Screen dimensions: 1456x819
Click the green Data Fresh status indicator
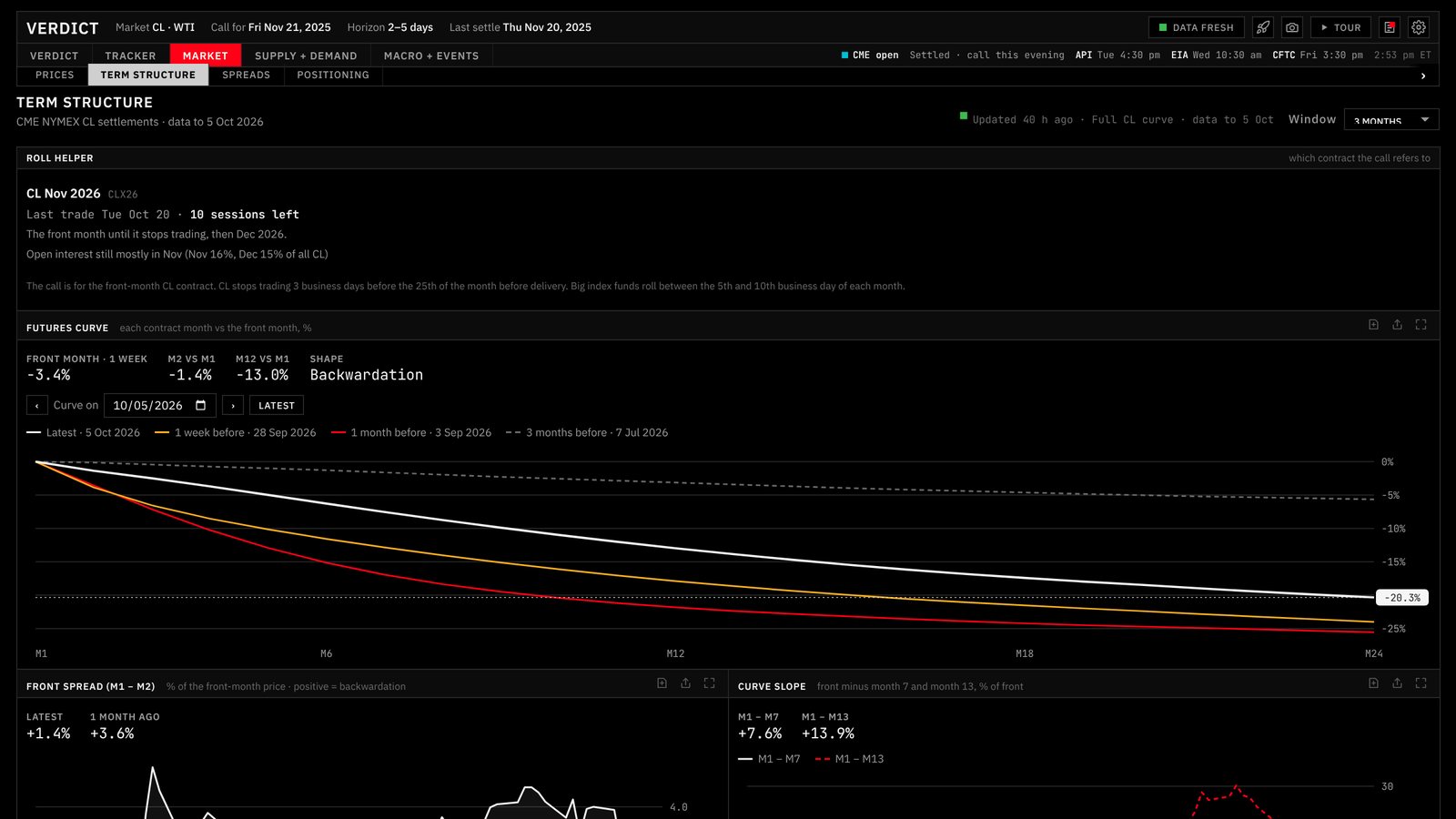click(1196, 27)
